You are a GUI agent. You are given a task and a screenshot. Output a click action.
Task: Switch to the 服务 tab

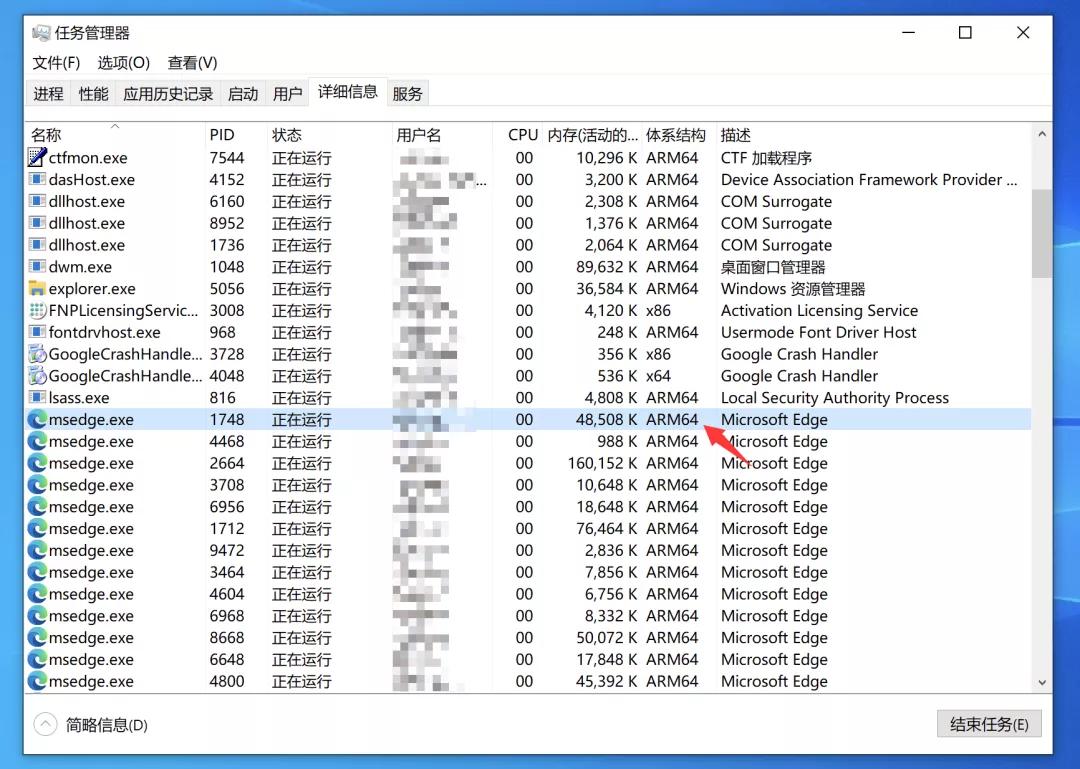(406, 93)
